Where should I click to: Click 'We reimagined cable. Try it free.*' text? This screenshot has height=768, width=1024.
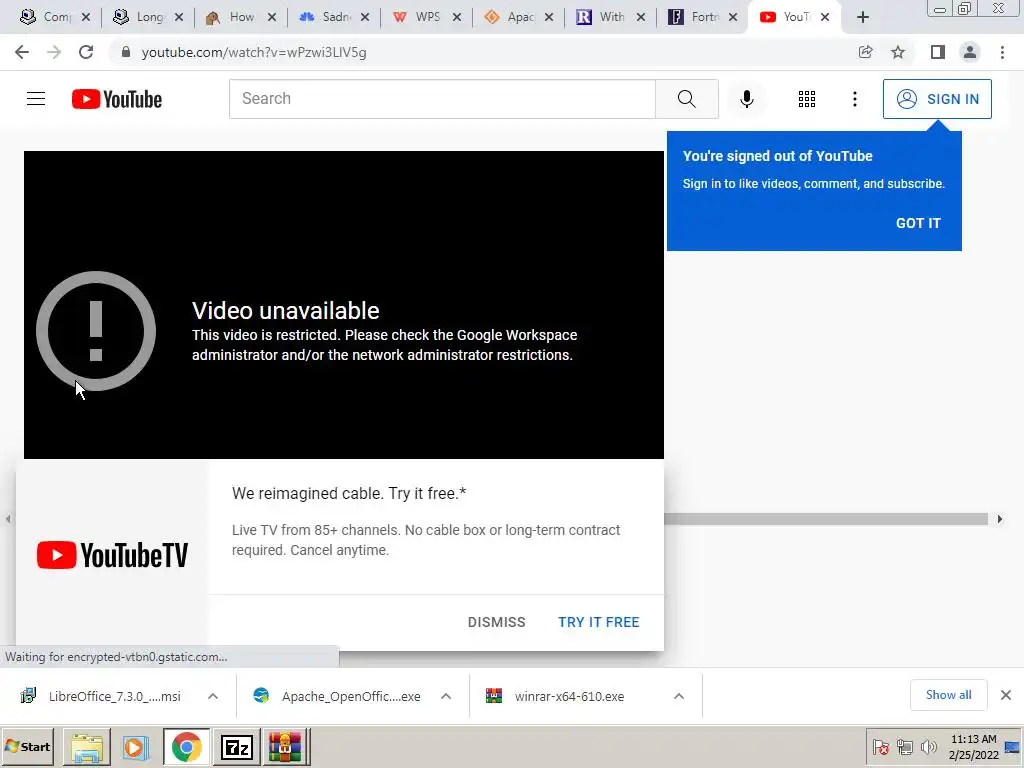point(349,493)
